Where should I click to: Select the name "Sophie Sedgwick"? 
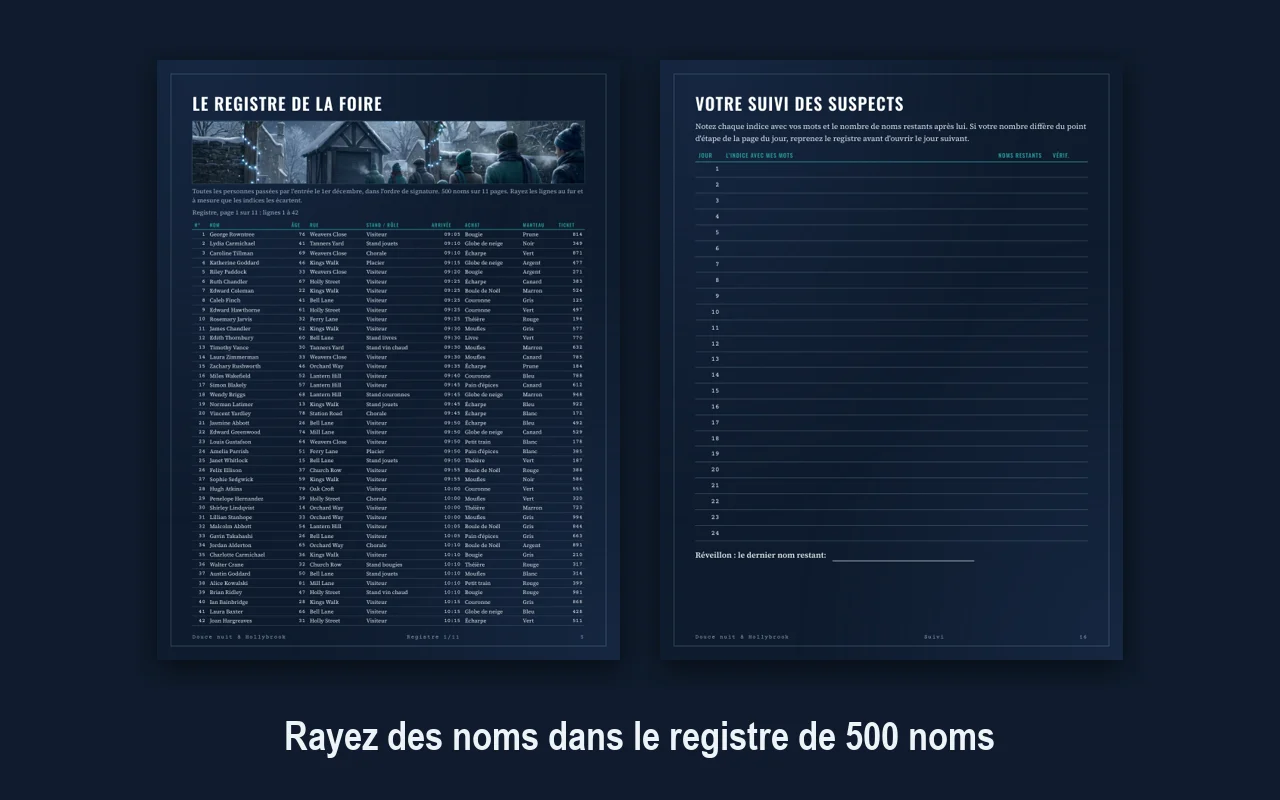pyautogui.click(x=231, y=479)
